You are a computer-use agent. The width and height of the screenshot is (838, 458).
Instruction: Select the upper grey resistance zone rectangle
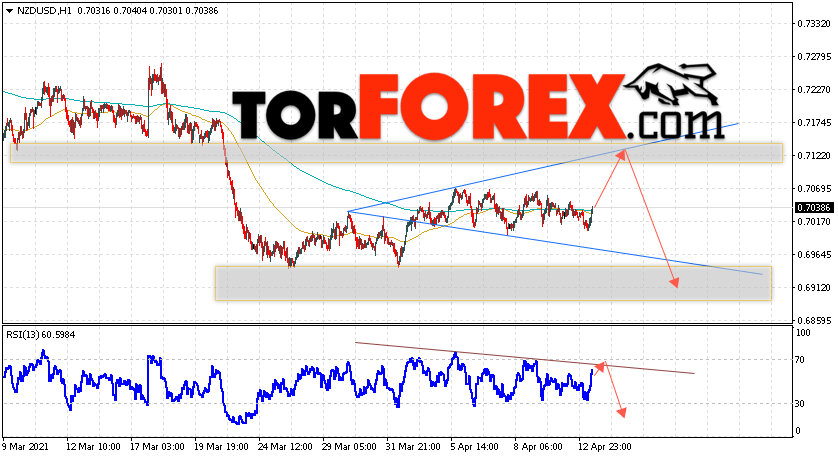(x=396, y=153)
